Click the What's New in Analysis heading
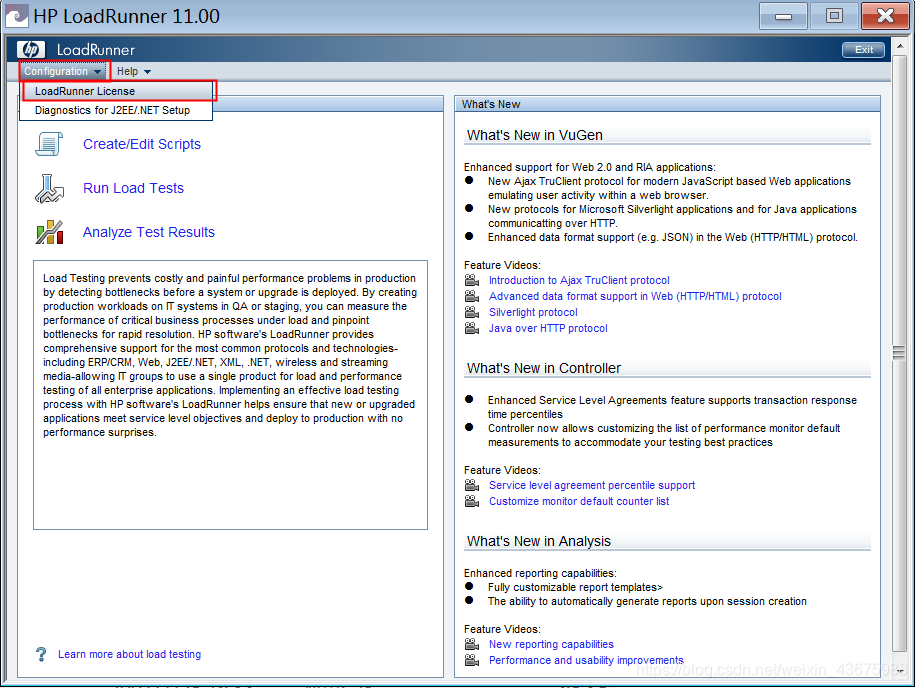This screenshot has height=688, width=917. (x=539, y=541)
